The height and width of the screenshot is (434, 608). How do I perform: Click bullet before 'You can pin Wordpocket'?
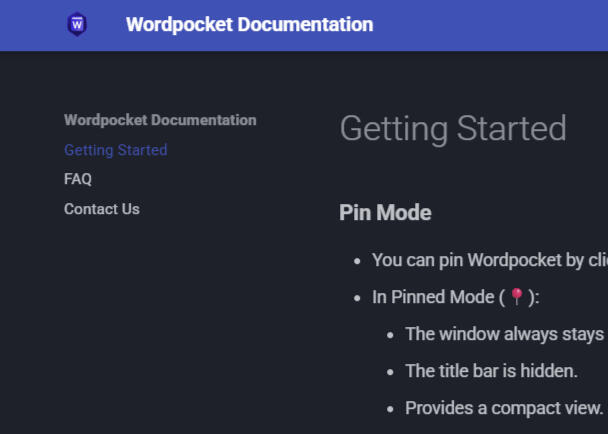358,261
